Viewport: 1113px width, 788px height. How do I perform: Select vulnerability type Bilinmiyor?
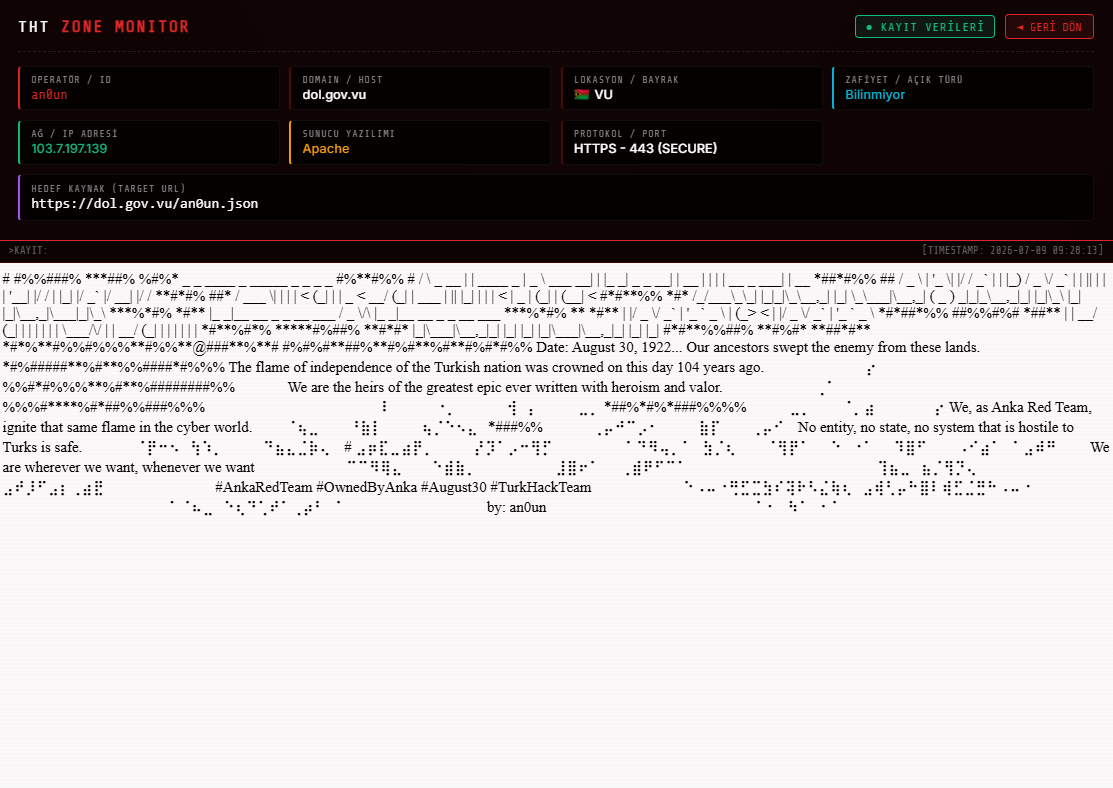tap(874, 95)
